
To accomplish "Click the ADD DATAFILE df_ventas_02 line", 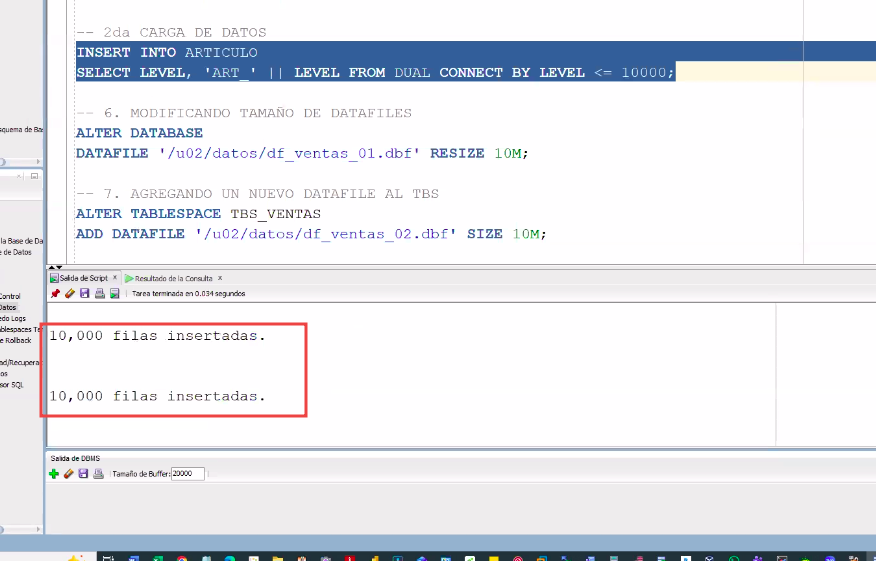I will click(x=310, y=234).
